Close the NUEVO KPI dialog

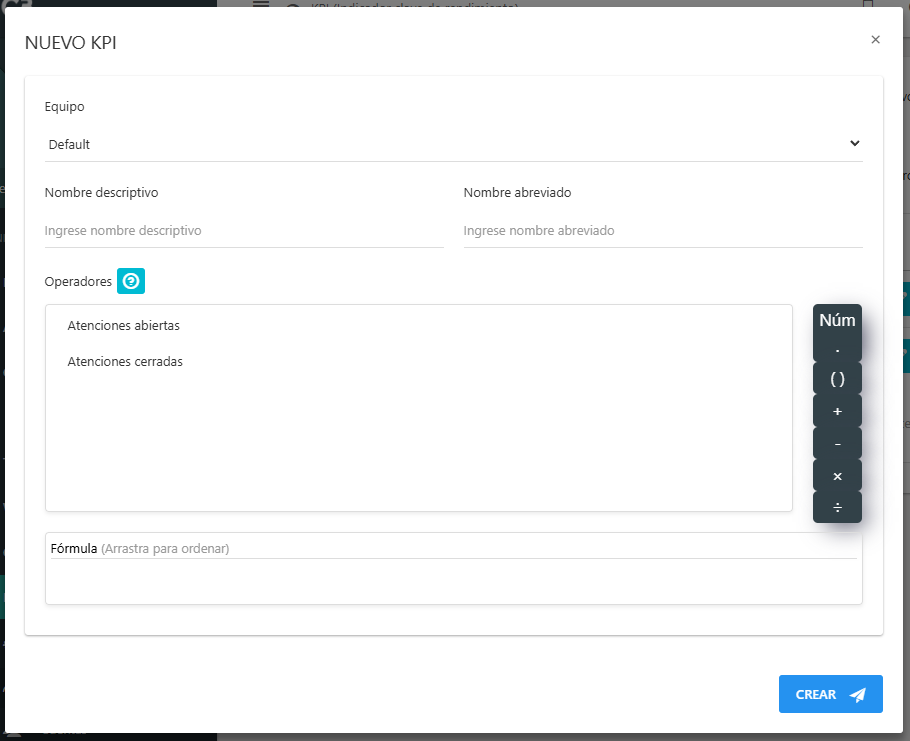876,39
